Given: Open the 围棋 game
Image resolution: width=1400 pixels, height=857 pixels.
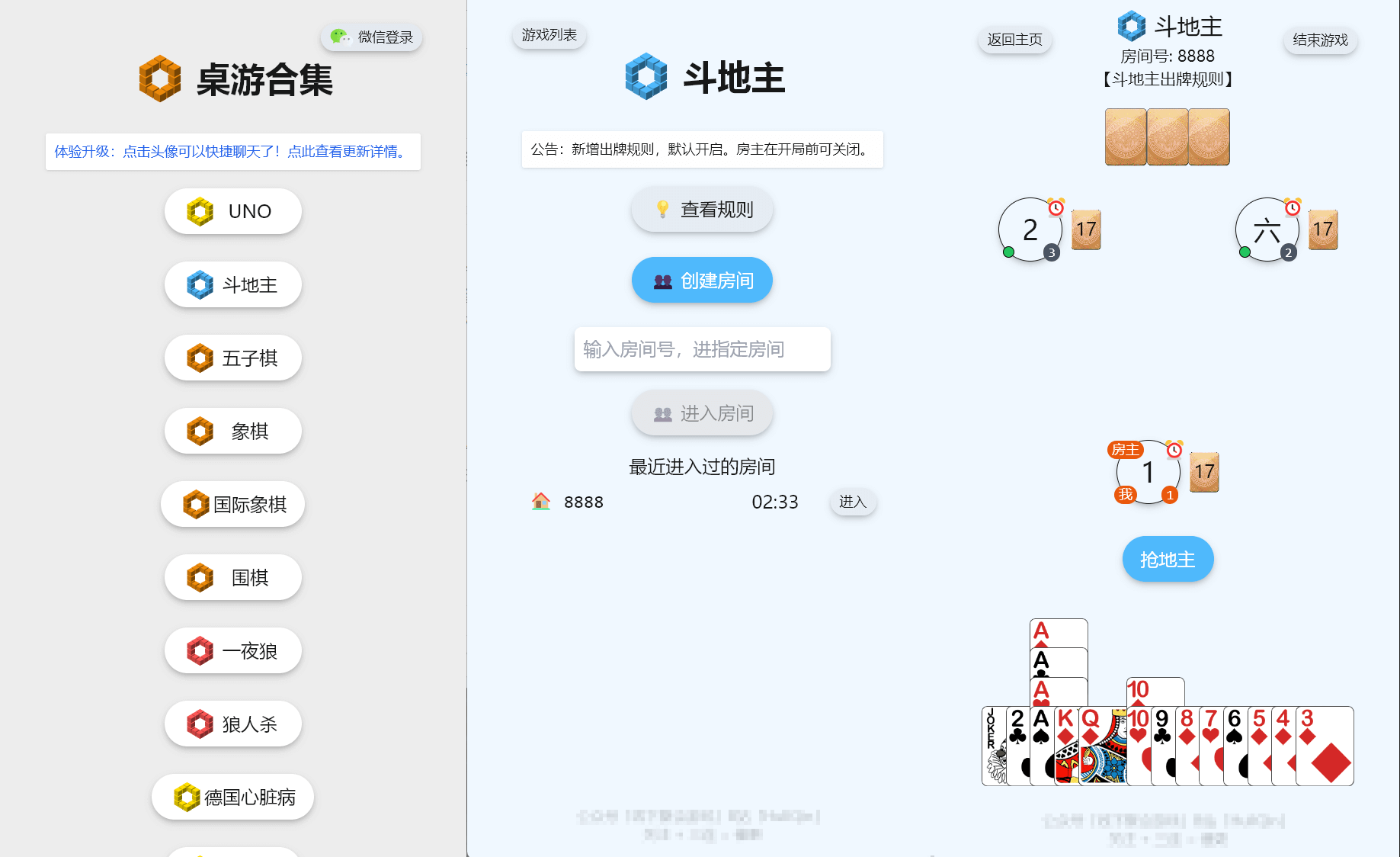Looking at the screenshot, I should [x=233, y=577].
